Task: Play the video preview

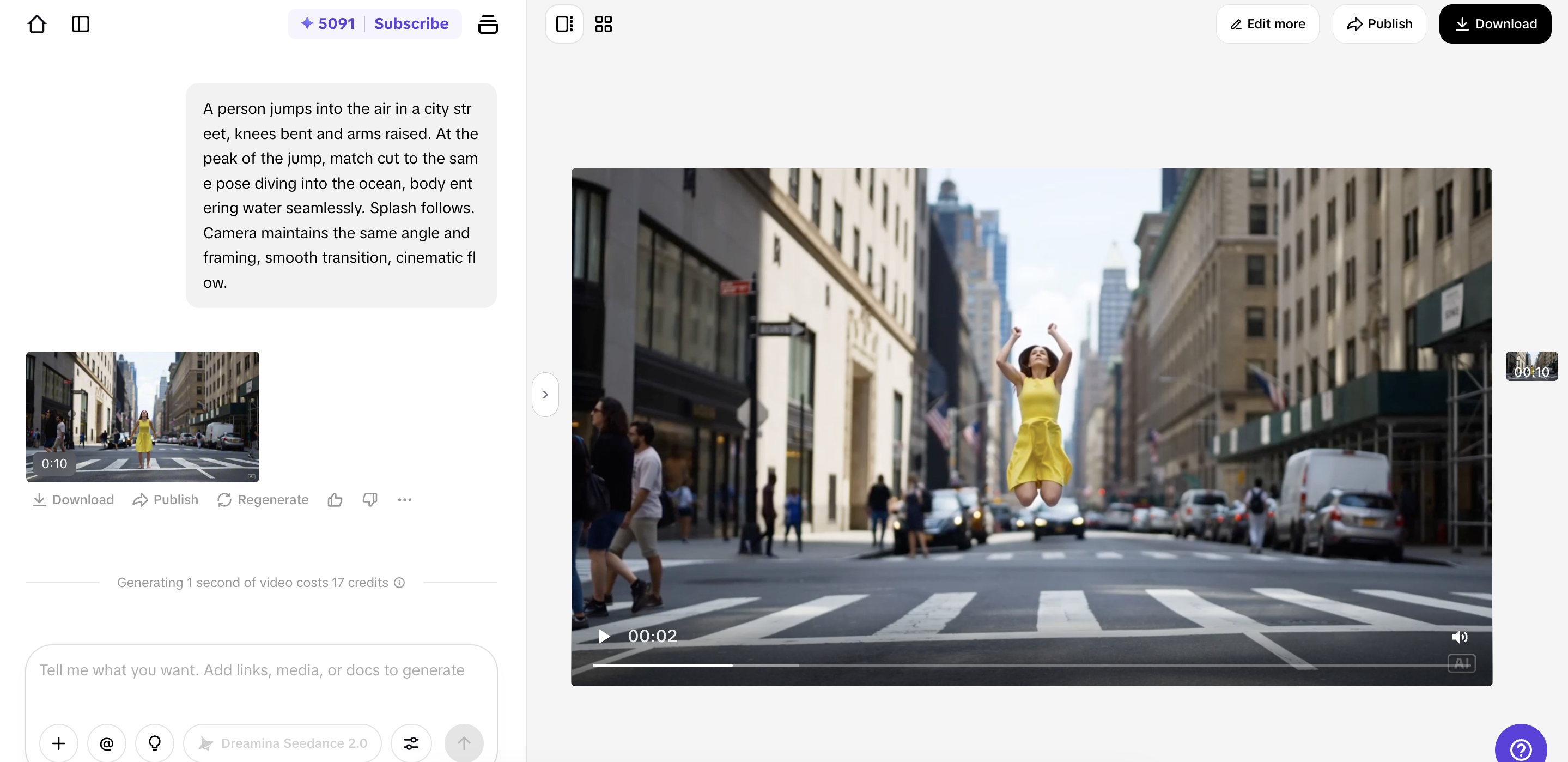Action: 603,637
